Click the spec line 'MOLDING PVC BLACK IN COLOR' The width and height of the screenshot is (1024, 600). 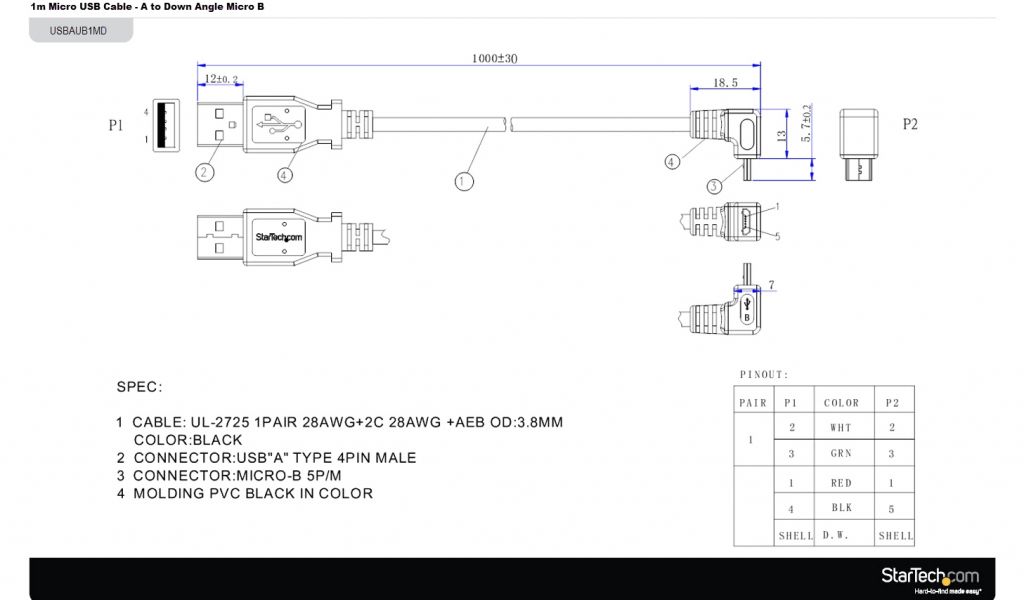point(252,493)
